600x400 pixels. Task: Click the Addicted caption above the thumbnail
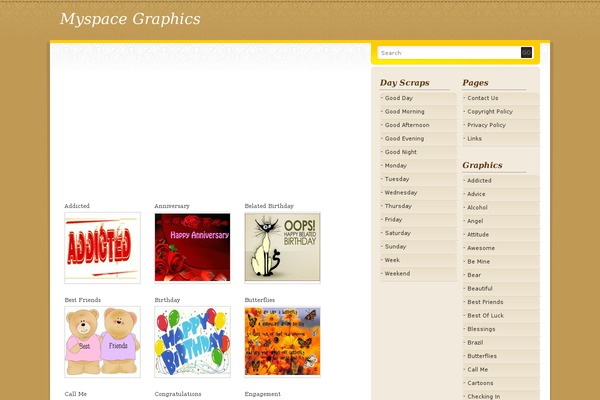click(77, 206)
